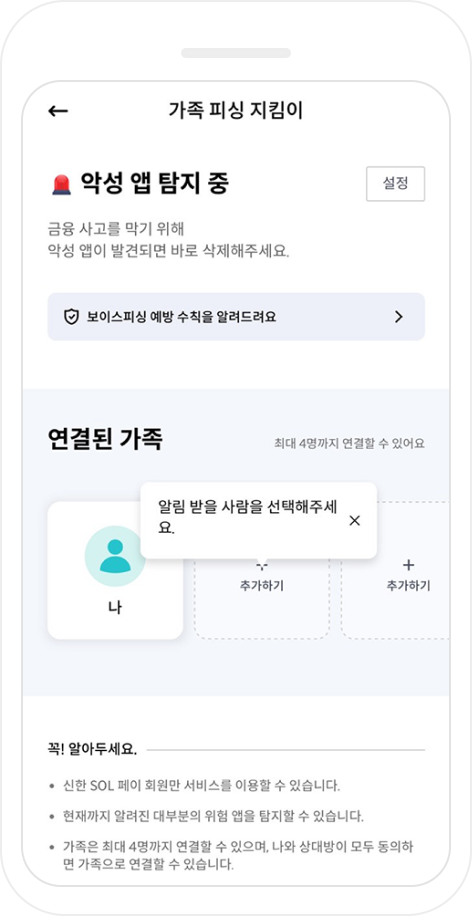
Task: Click the 가족 피싱 지킴이 page title
Action: 236,110
